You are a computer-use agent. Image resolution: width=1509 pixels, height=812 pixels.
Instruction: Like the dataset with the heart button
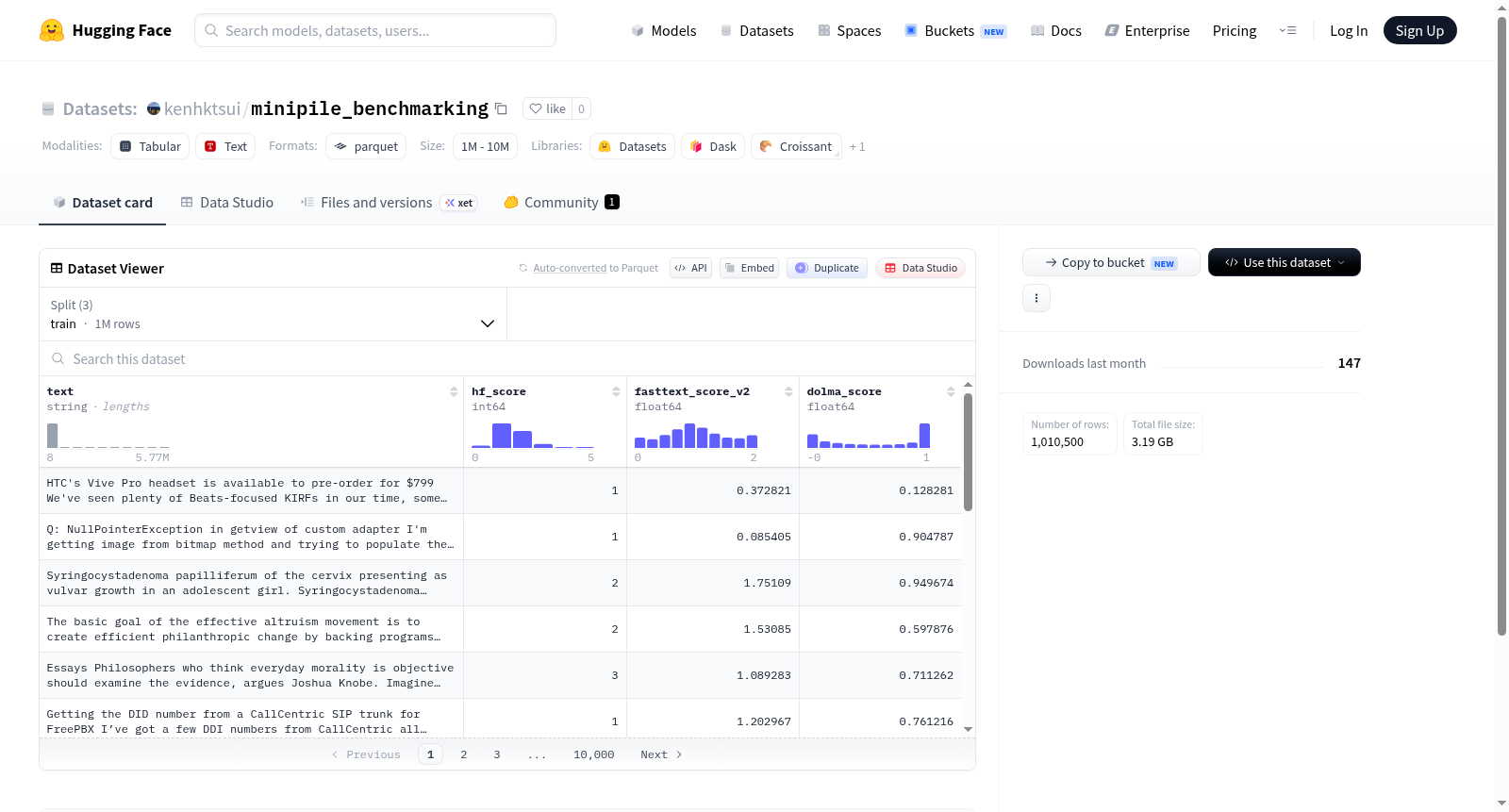547,108
